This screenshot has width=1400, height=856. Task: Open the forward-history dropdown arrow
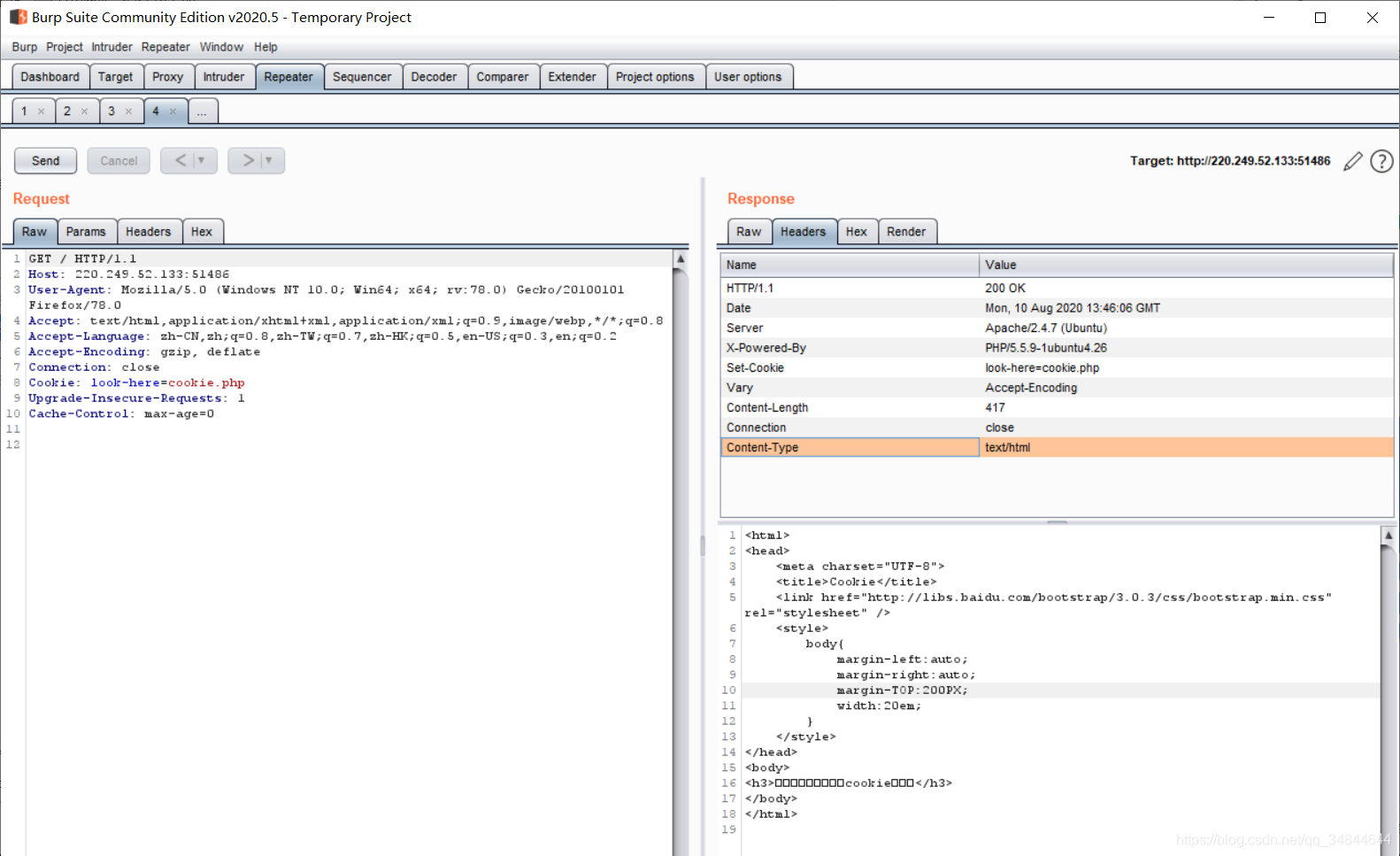point(269,160)
